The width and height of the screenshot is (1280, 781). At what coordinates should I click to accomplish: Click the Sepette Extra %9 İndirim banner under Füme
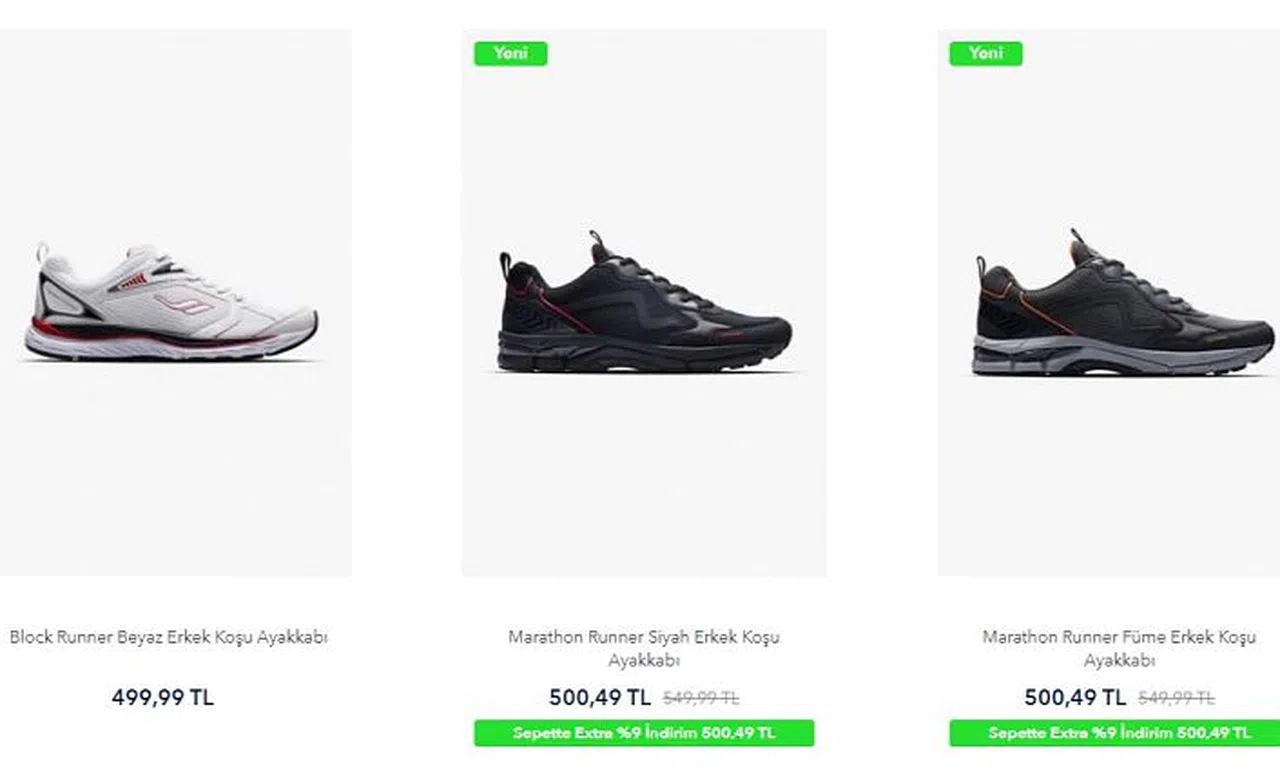point(1119,733)
